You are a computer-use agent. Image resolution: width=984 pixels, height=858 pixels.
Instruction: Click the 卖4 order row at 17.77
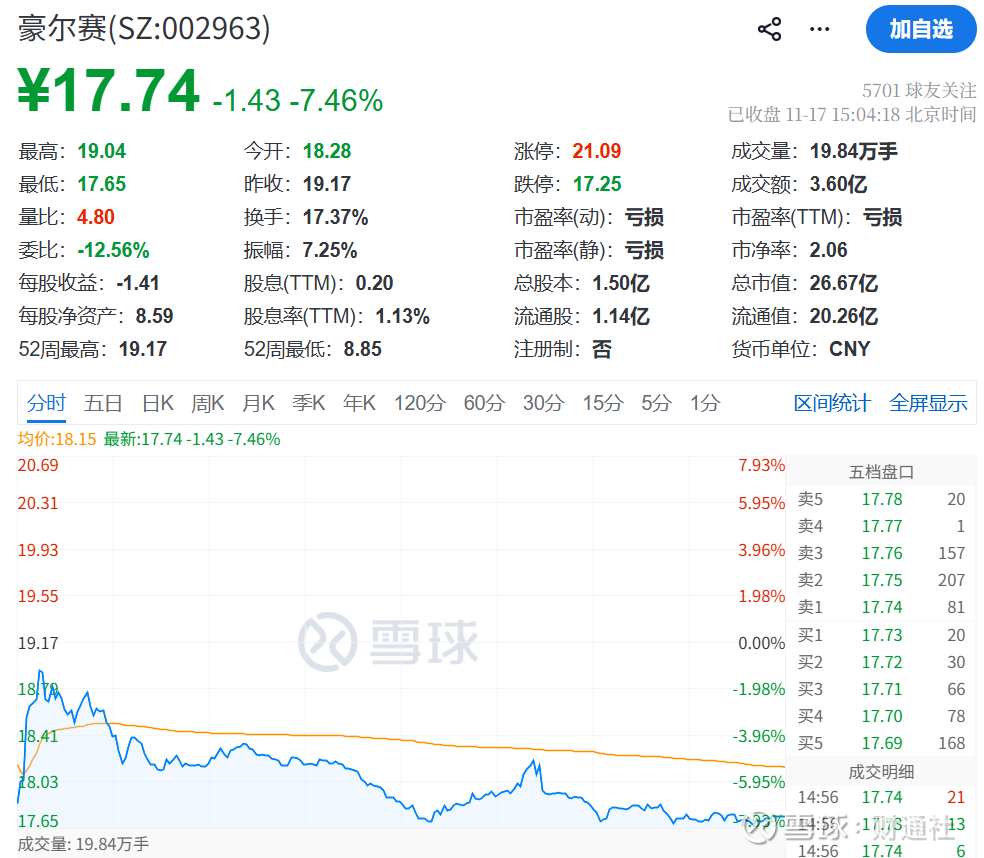pos(881,526)
